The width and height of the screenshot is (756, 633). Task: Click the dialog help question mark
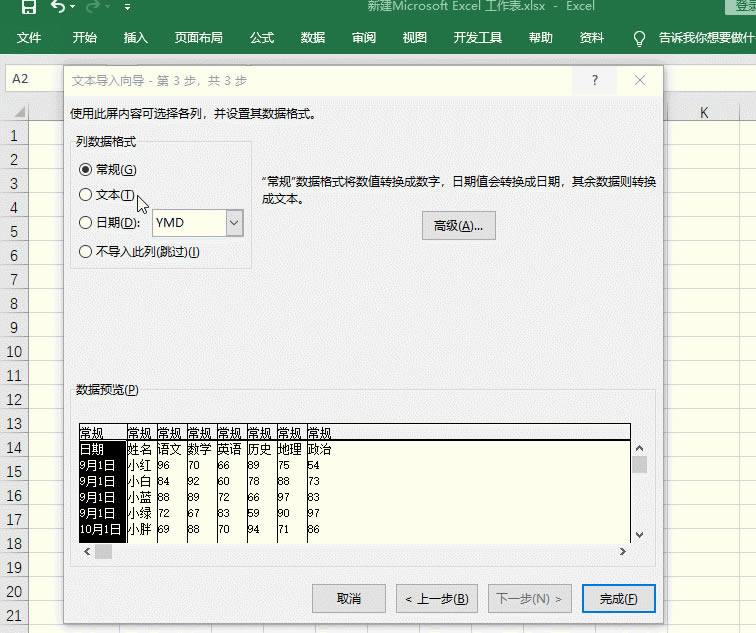pos(595,81)
